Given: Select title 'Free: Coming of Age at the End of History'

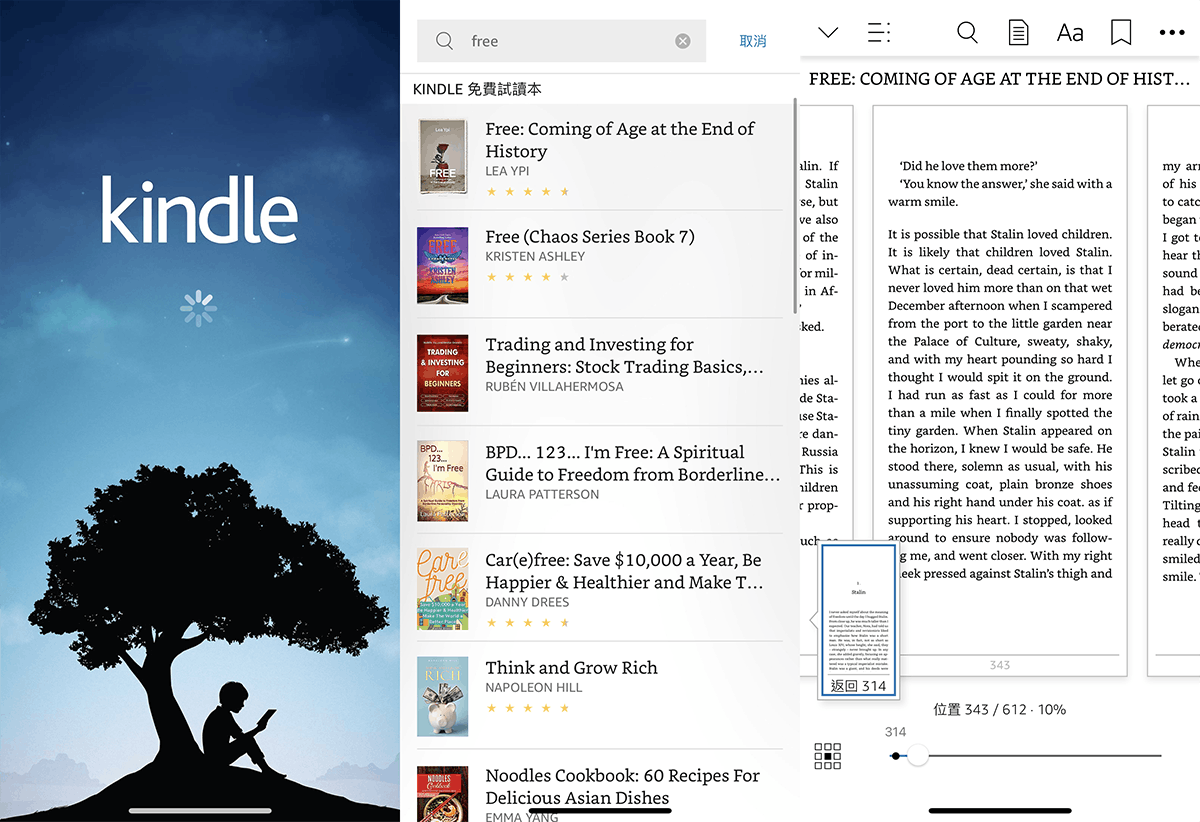Looking at the screenshot, I should coord(620,140).
